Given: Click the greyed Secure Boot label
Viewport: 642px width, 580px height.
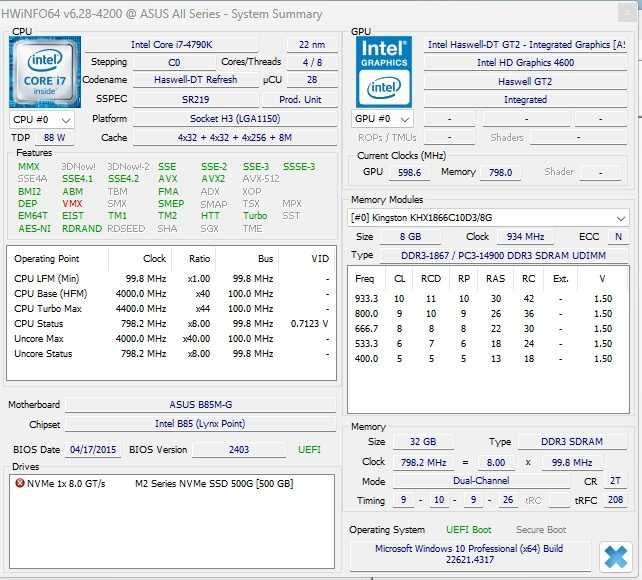Looking at the screenshot, I should coord(541,530).
